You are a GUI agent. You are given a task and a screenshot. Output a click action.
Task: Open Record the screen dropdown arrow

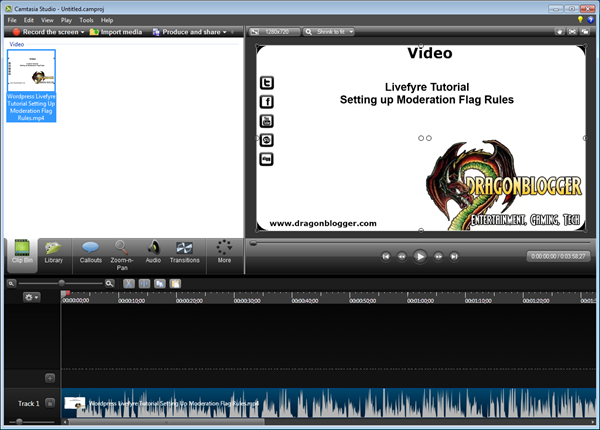click(x=82, y=32)
